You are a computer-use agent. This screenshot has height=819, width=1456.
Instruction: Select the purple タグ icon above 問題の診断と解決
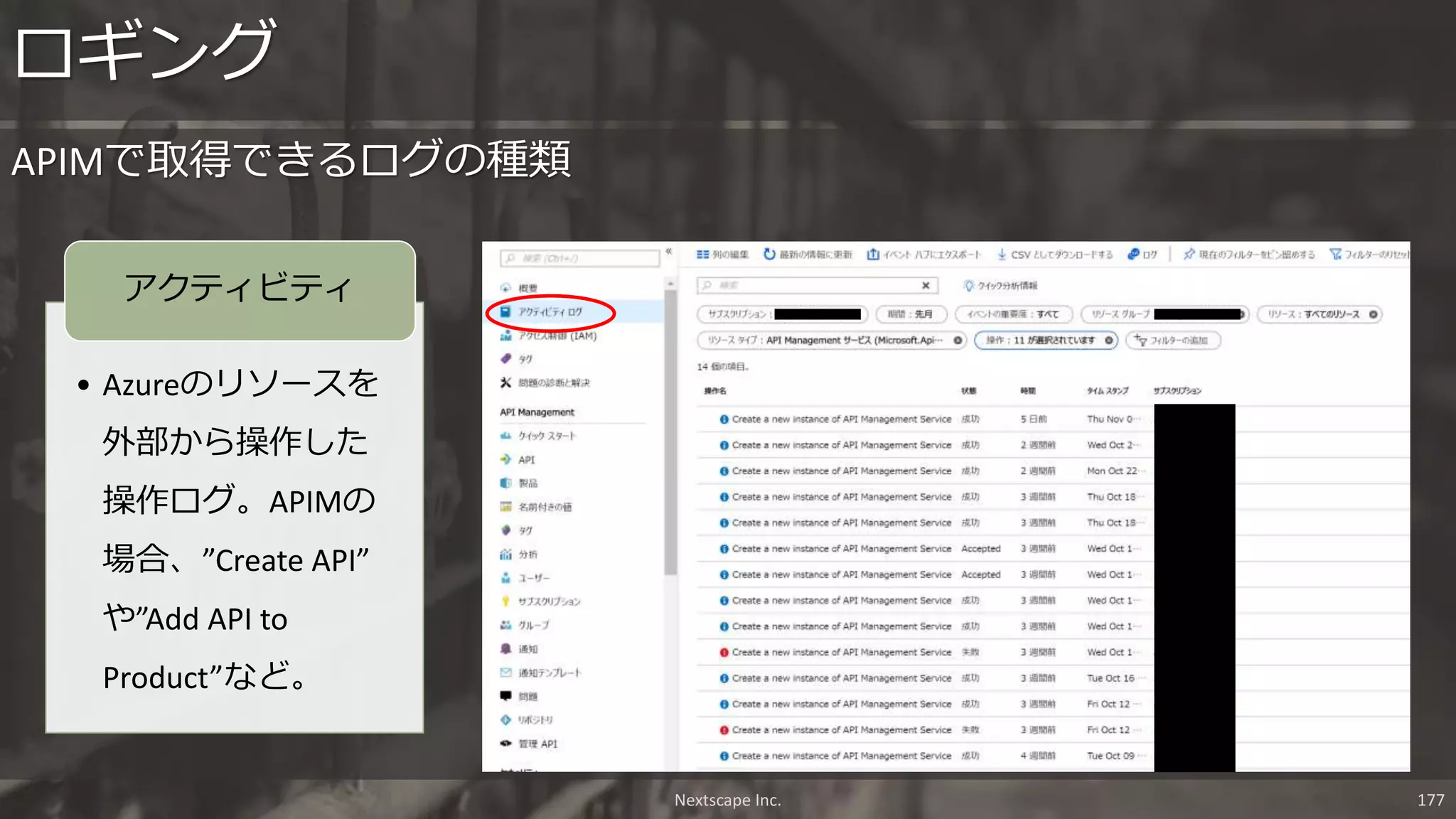click(x=505, y=359)
